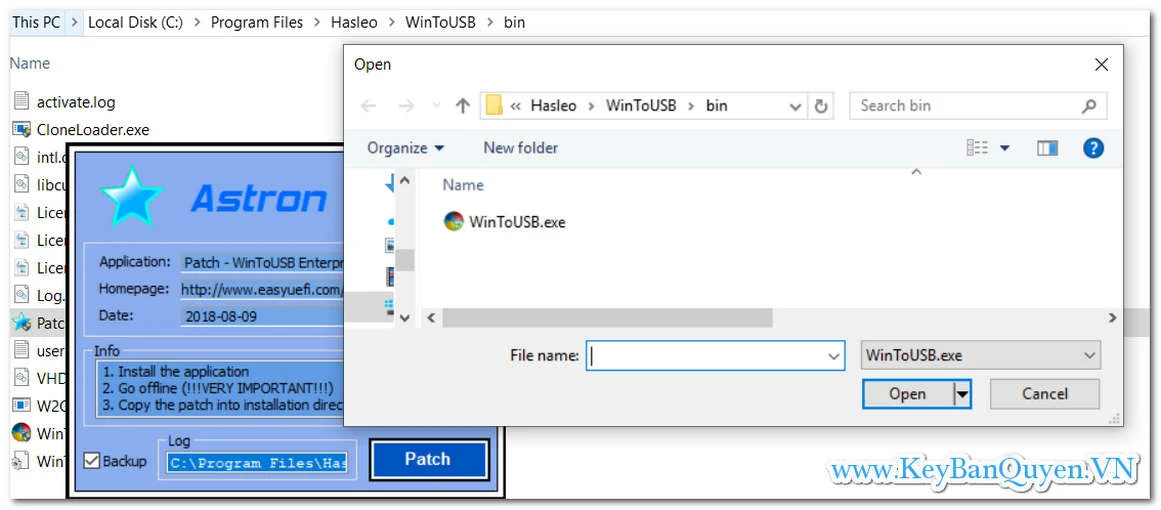The width and height of the screenshot is (1161, 510).
Task: Expand the File name combo box arrow
Action: 834,356
